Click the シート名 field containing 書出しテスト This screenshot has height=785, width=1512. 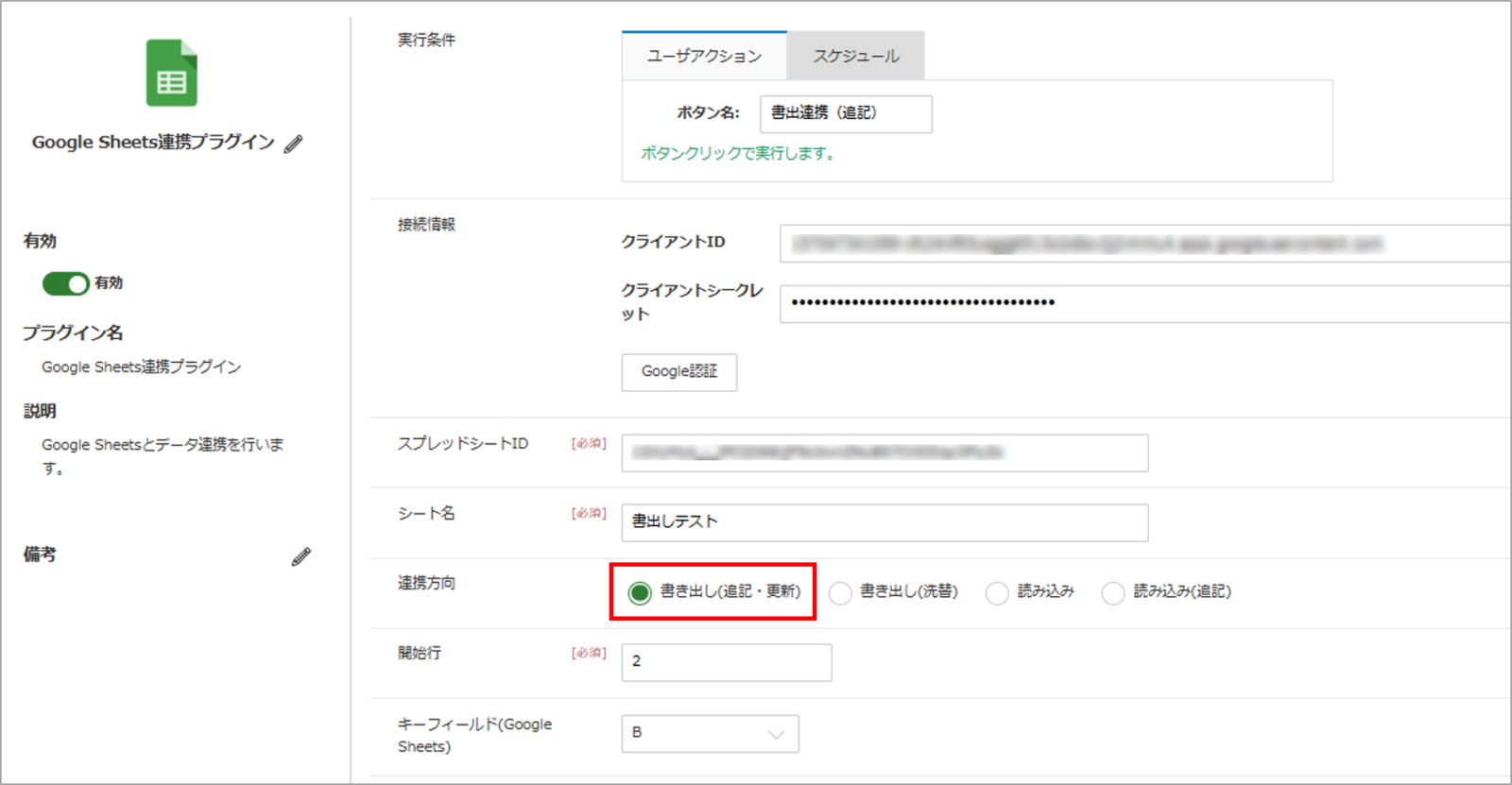pos(885,522)
